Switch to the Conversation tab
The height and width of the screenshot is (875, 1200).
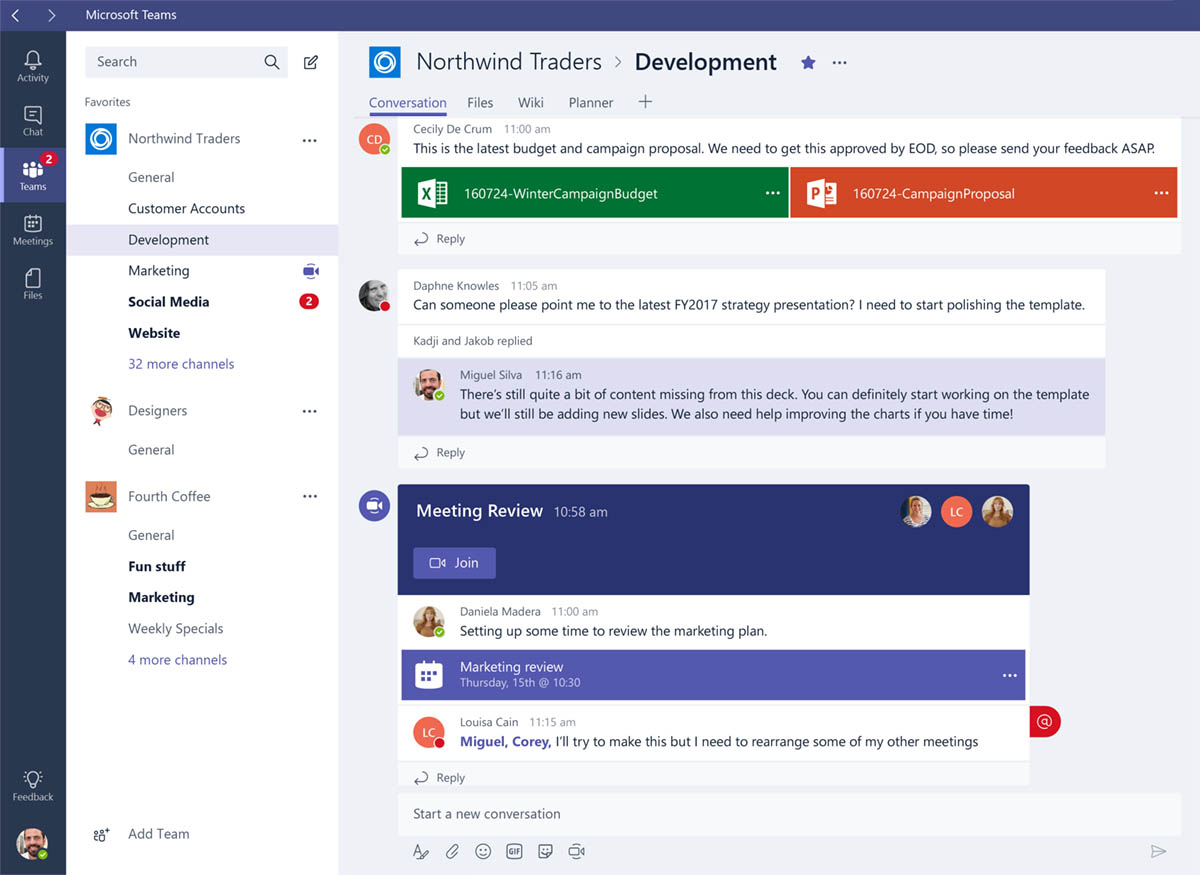pos(407,102)
